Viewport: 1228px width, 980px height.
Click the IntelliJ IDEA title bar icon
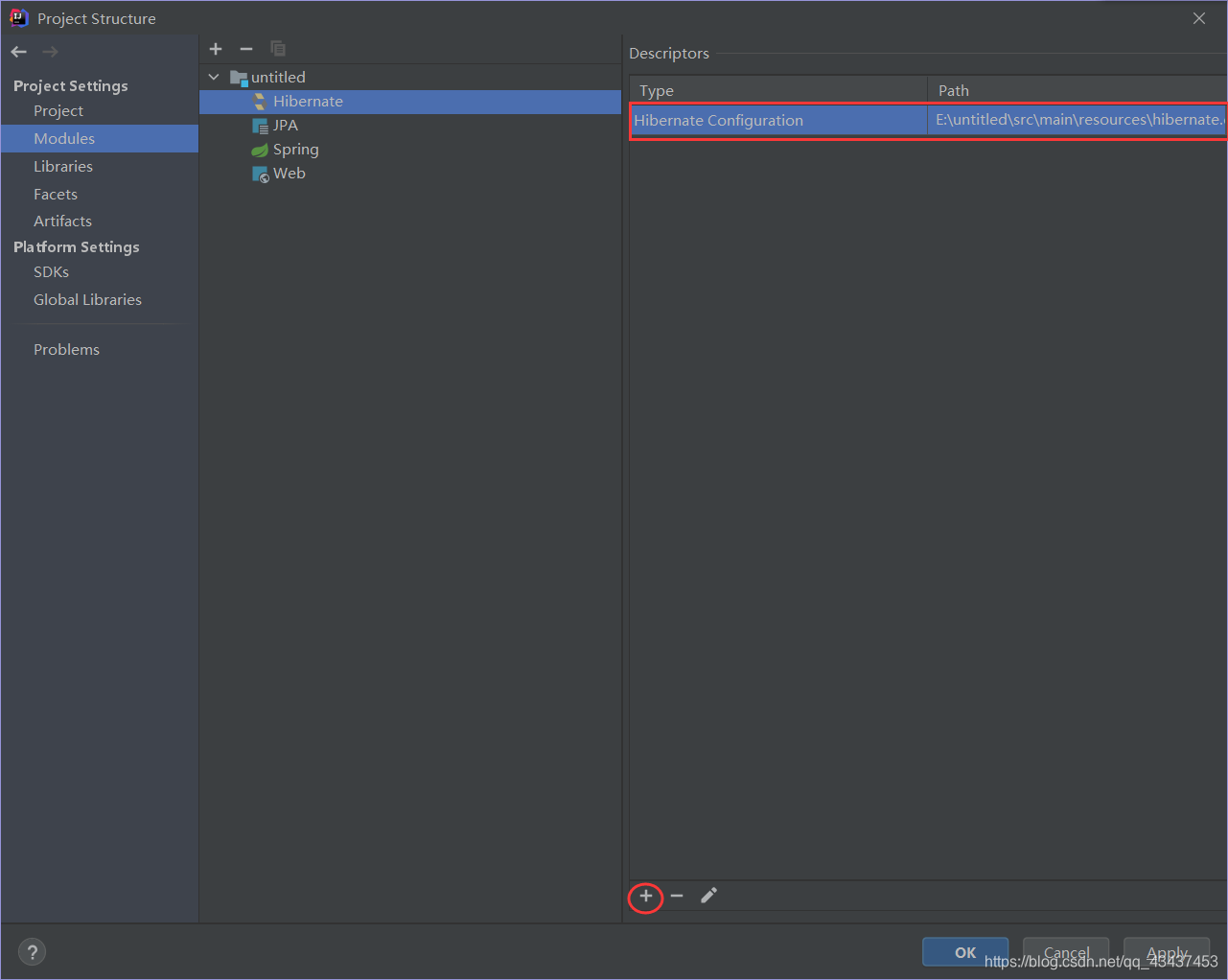coord(18,18)
